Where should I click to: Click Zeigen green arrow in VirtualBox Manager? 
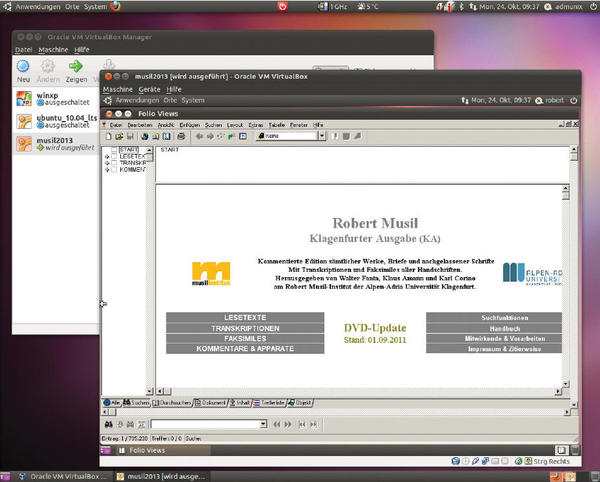coord(76,67)
